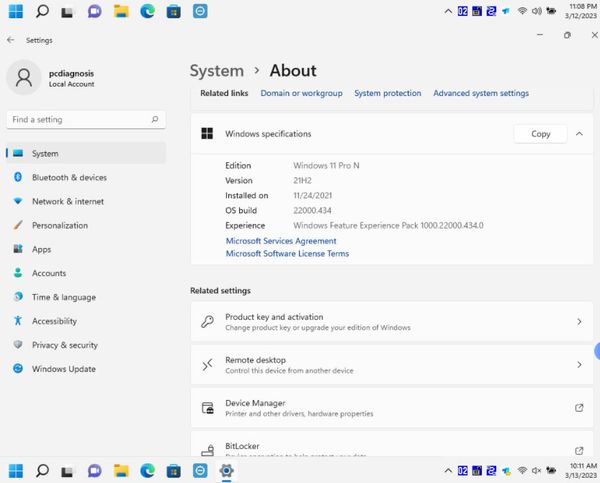The width and height of the screenshot is (600, 483).
Task: Open the Domain or workgroup link
Action: click(x=302, y=93)
